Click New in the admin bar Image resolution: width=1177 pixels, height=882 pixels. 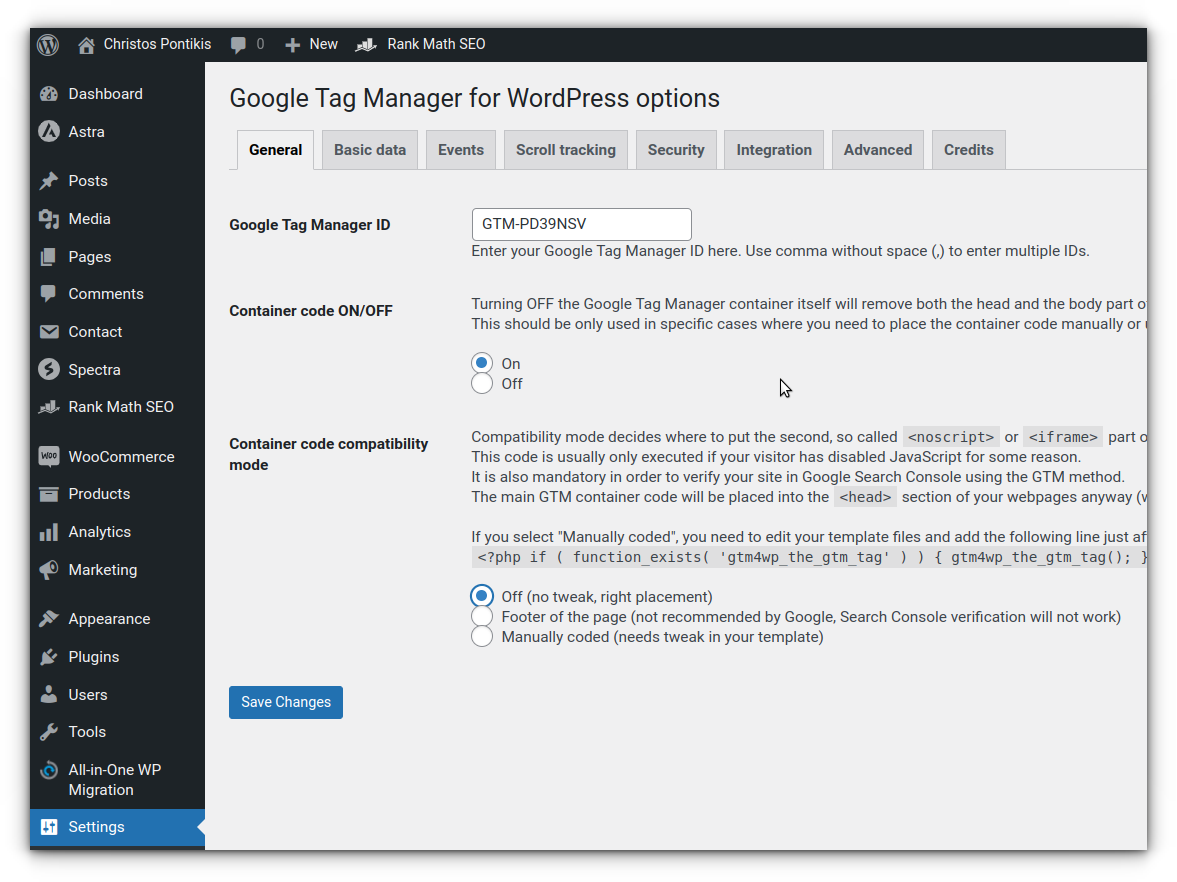324,44
